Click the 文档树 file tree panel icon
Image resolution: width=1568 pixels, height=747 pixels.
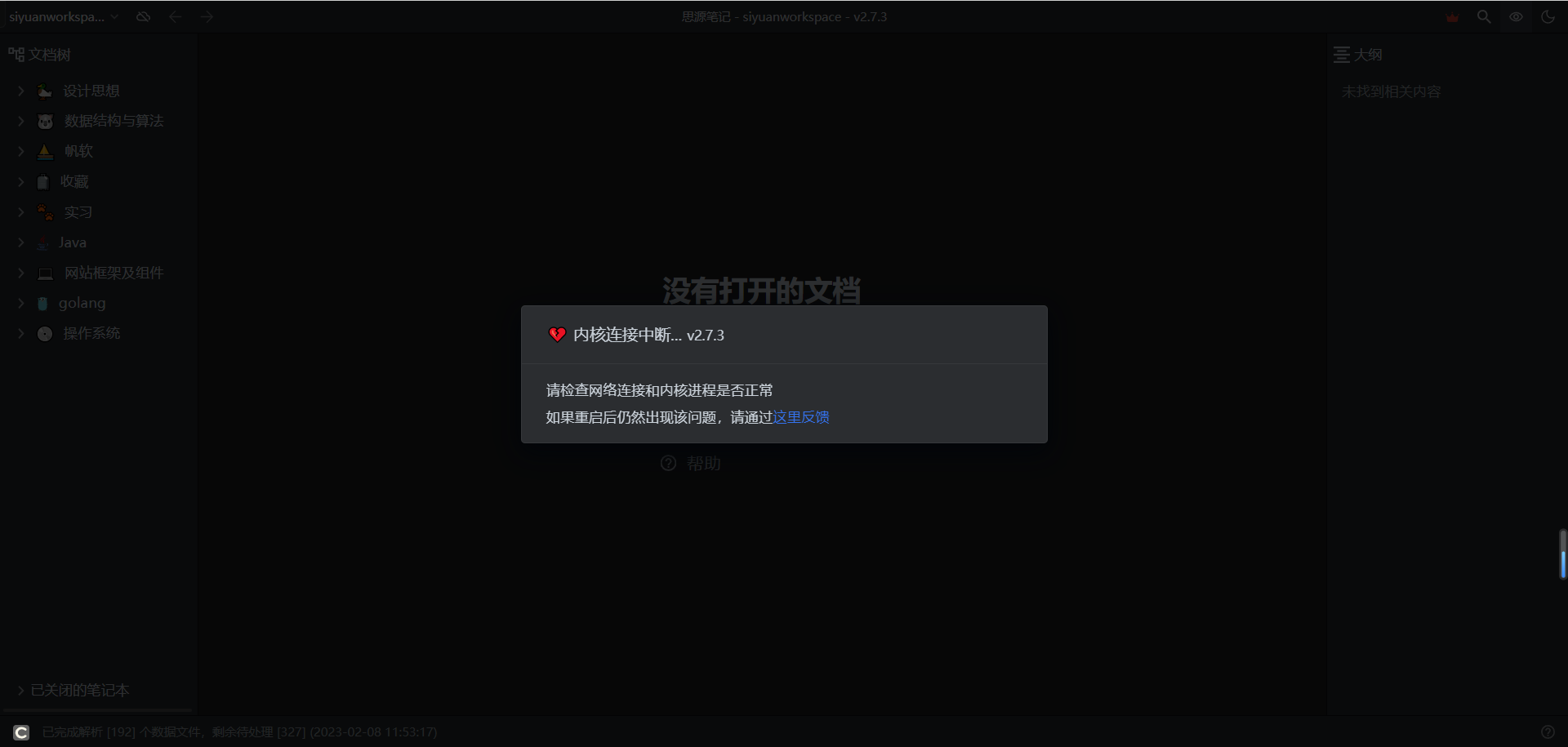(16, 55)
